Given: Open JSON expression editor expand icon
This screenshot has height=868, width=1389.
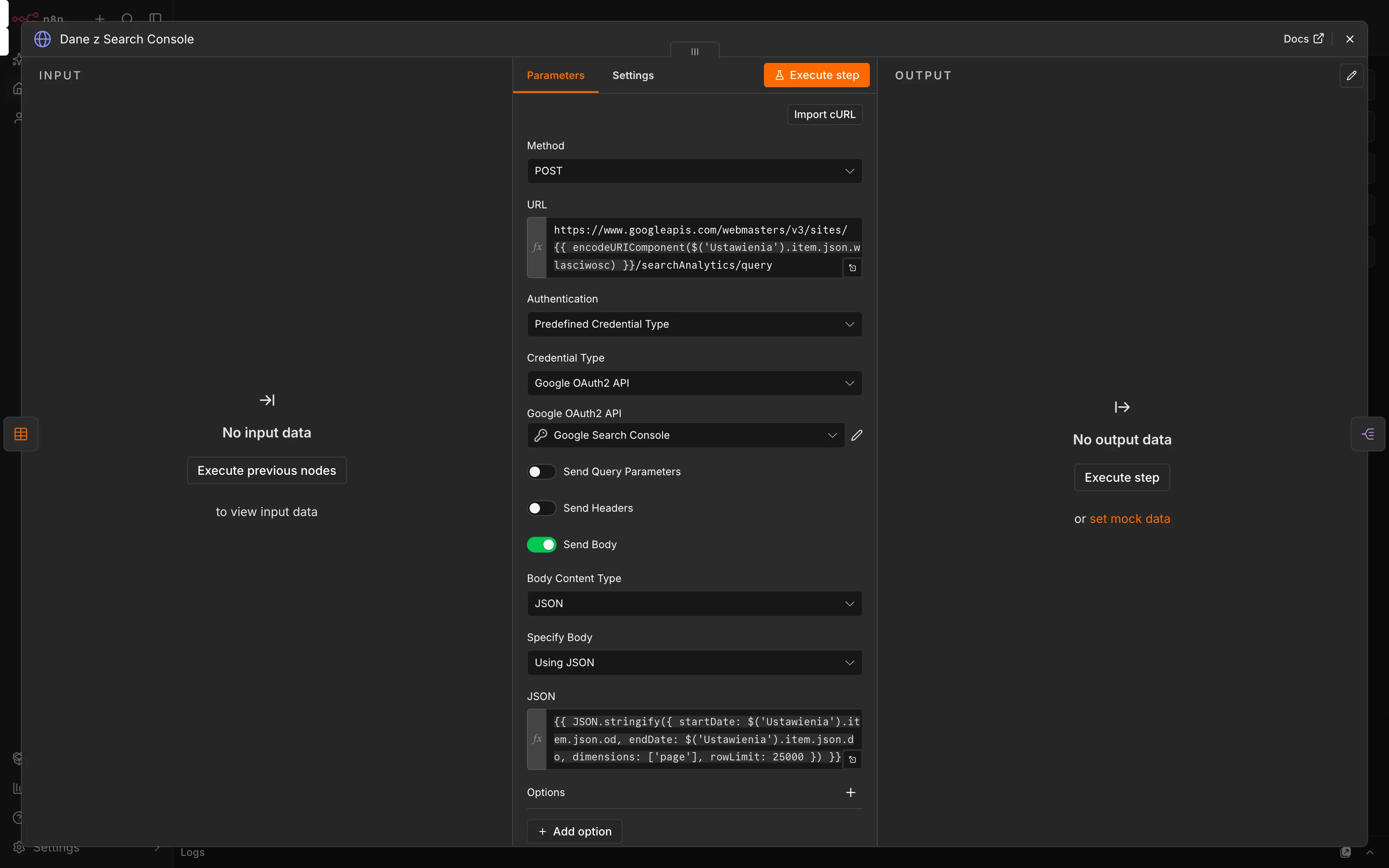Looking at the screenshot, I should (852, 759).
